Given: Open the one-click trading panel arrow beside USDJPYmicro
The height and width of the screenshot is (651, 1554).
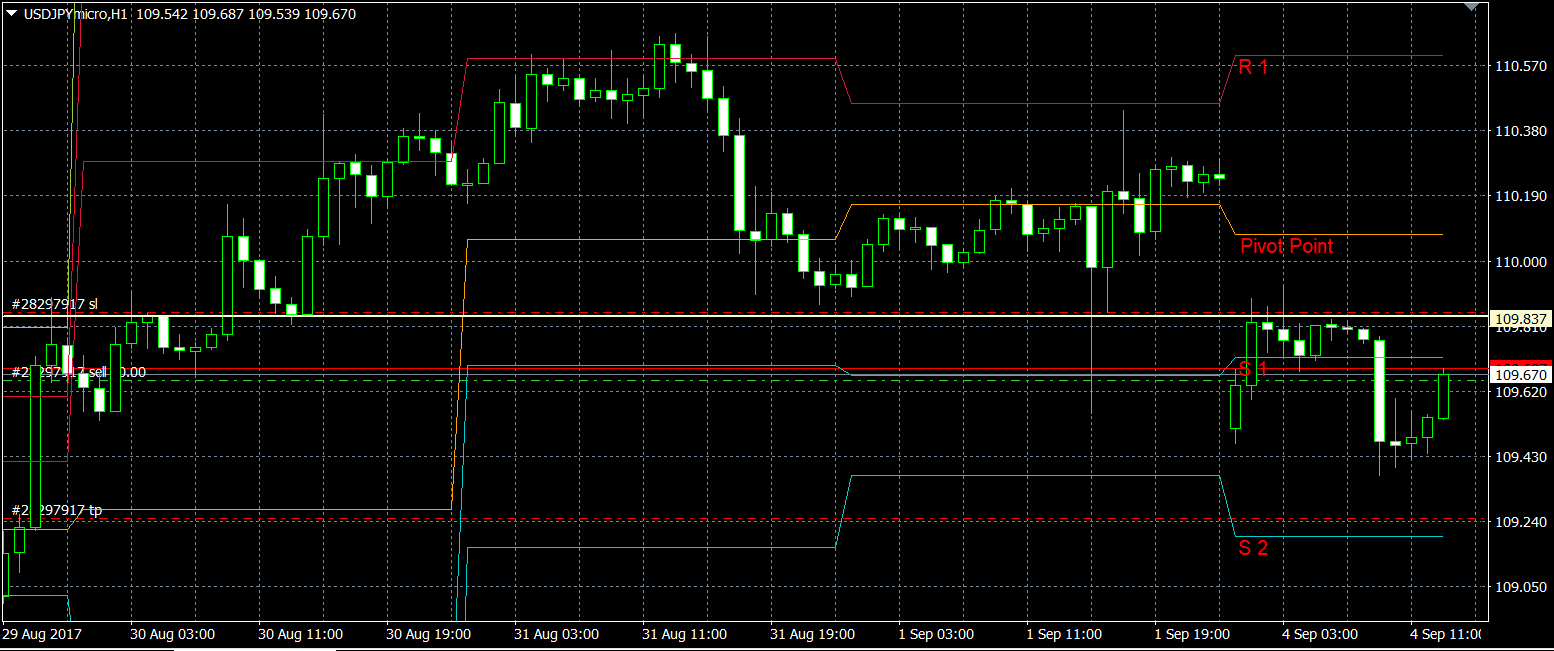Looking at the screenshot, I should [11, 14].
